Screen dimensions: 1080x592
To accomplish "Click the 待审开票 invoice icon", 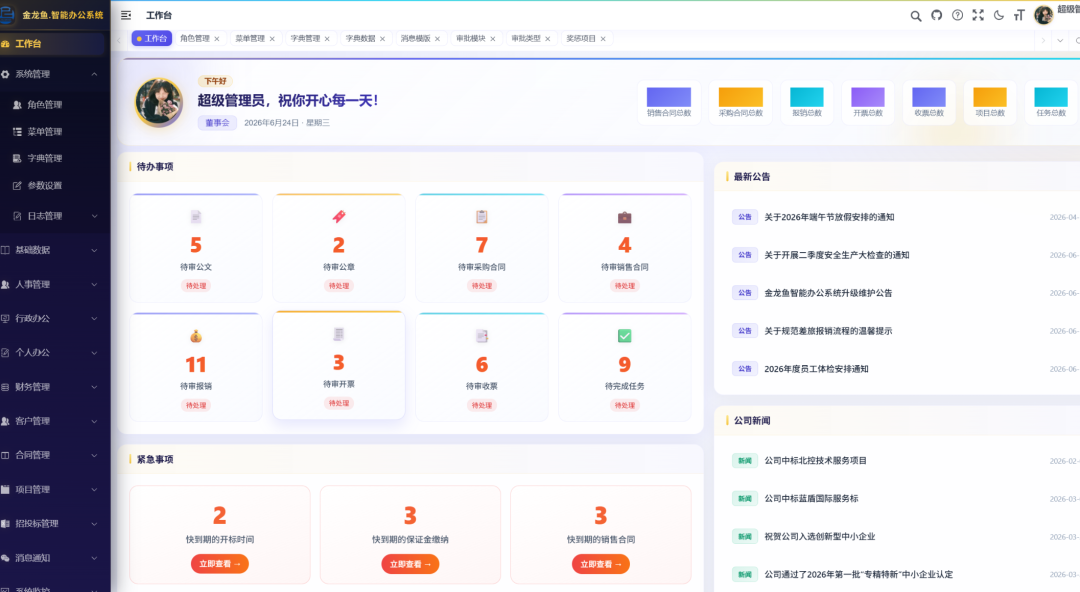I will tap(339, 334).
